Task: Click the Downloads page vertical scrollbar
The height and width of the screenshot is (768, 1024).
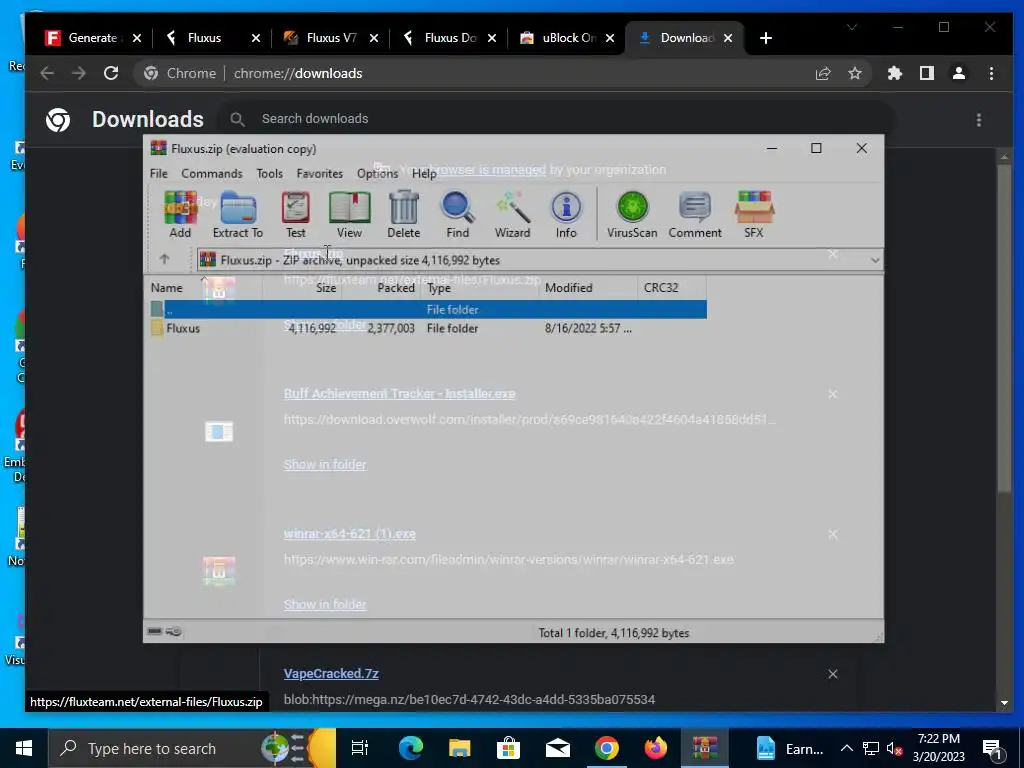Action: click(1004, 327)
